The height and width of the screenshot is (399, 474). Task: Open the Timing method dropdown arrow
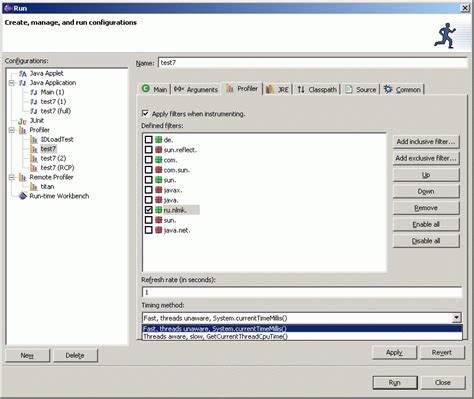tap(457, 318)
